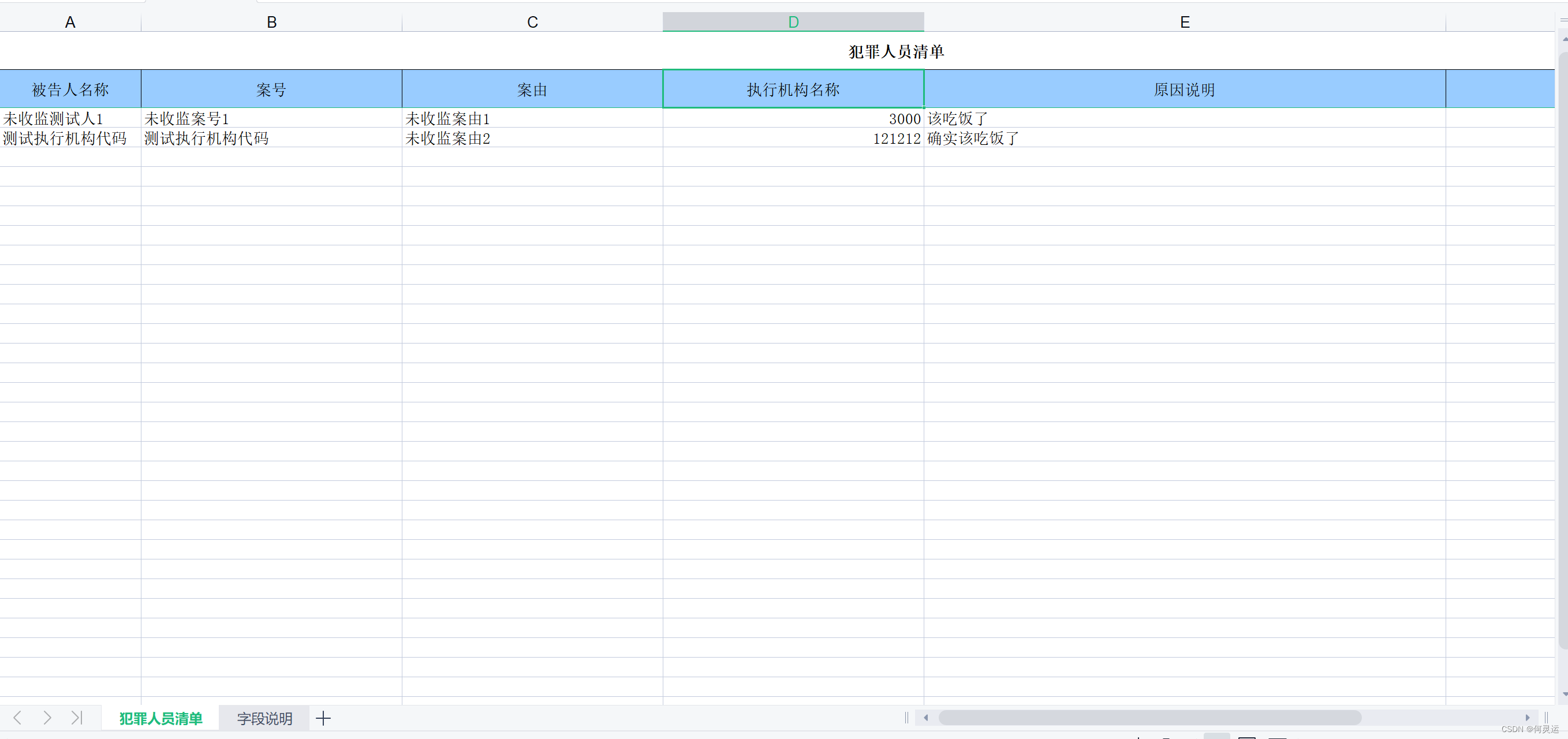Select column D header
This screenshot has height=739, width=1568.
click(793, 23)
